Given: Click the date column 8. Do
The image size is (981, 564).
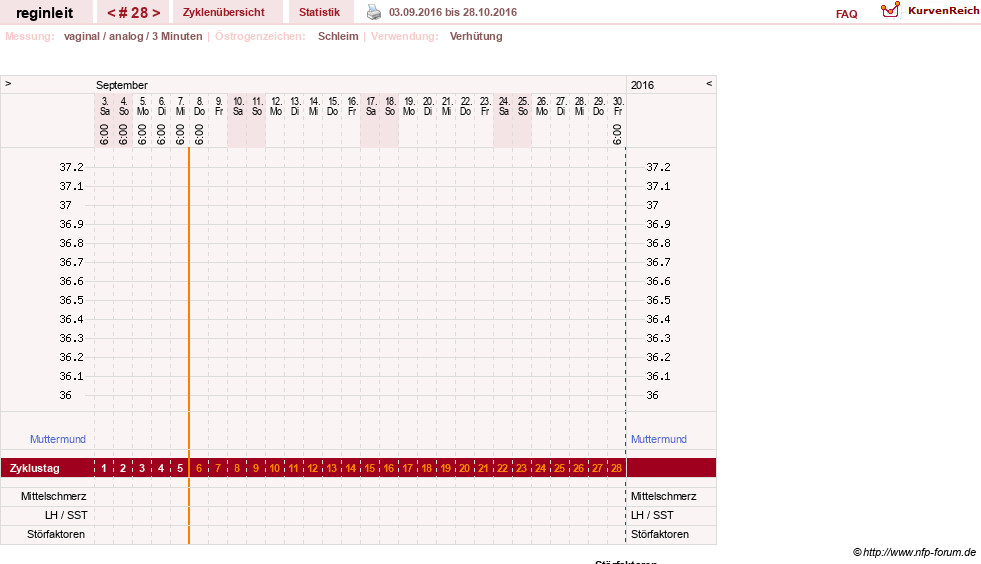Looking at the screenshot, I should point(199,106).
